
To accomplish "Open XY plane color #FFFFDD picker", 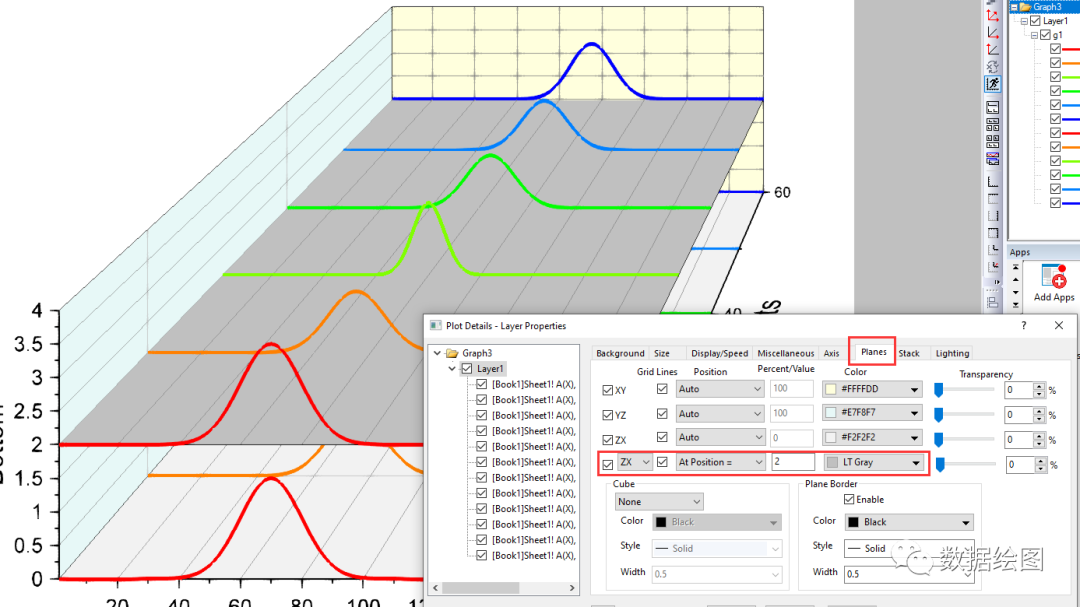I will click(x=873, y=389).
